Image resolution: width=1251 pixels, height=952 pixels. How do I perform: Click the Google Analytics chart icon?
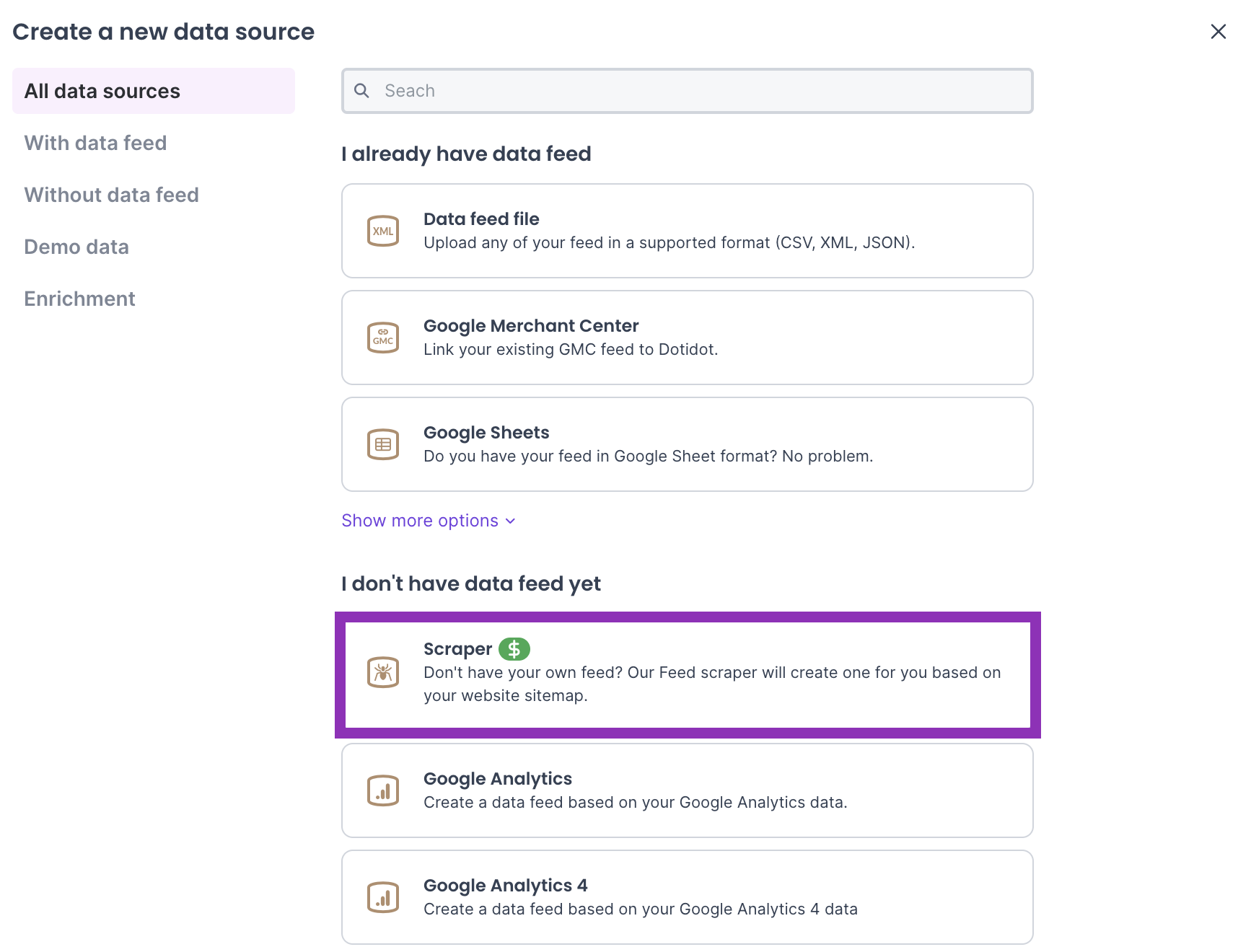pos(383,790)
